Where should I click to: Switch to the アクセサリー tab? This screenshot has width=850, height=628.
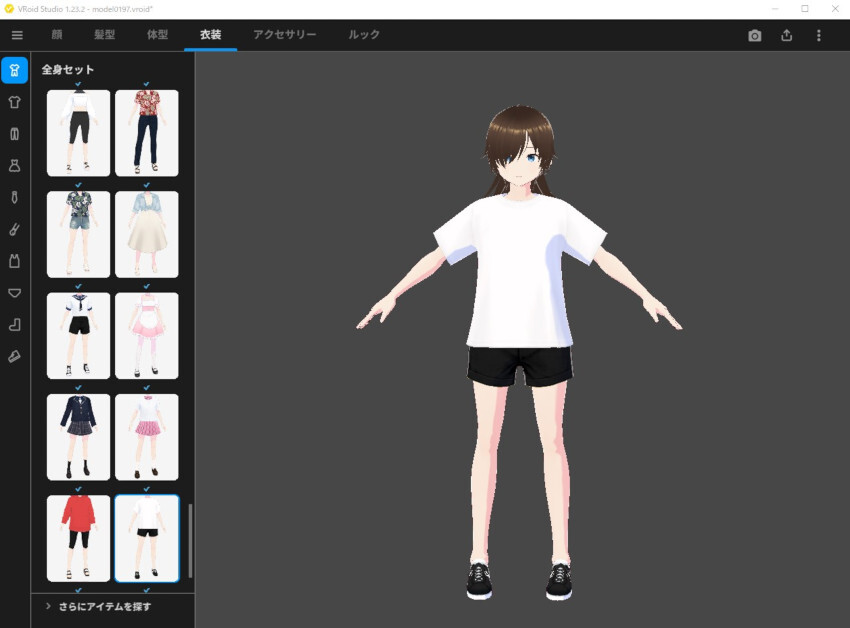pos(285,35)
